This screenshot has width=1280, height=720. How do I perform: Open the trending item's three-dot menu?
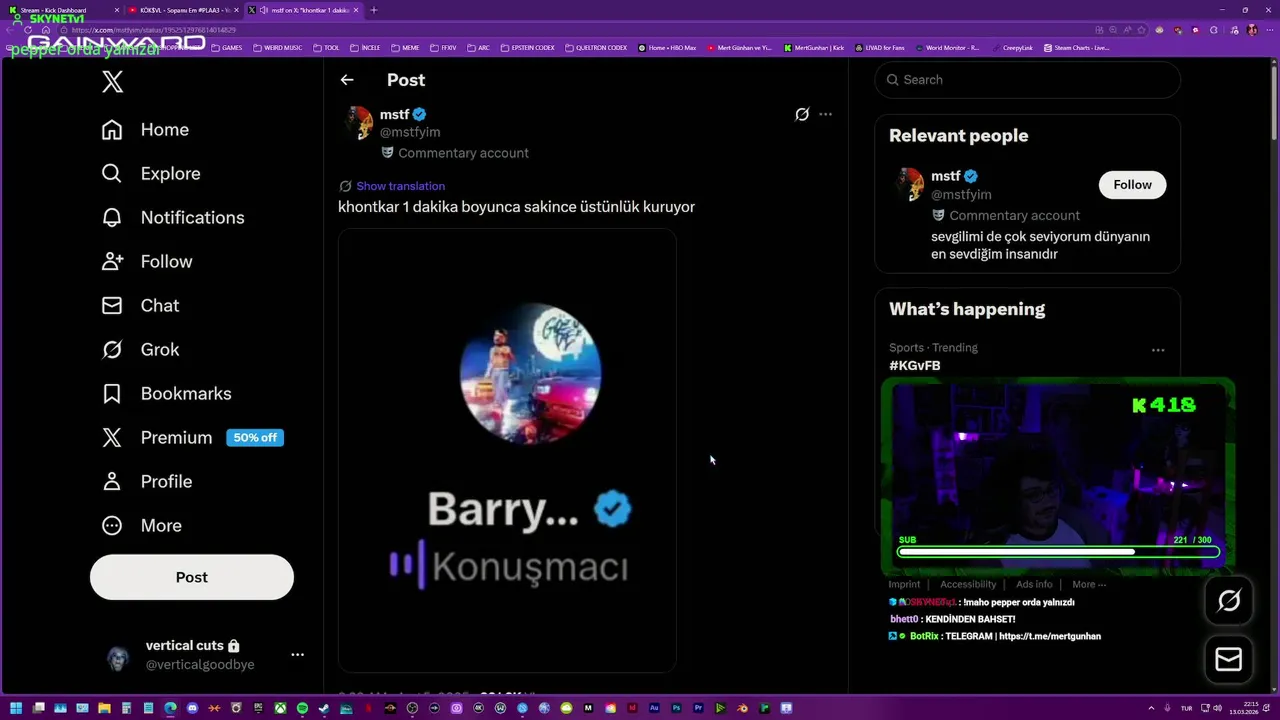[1158, 350]
